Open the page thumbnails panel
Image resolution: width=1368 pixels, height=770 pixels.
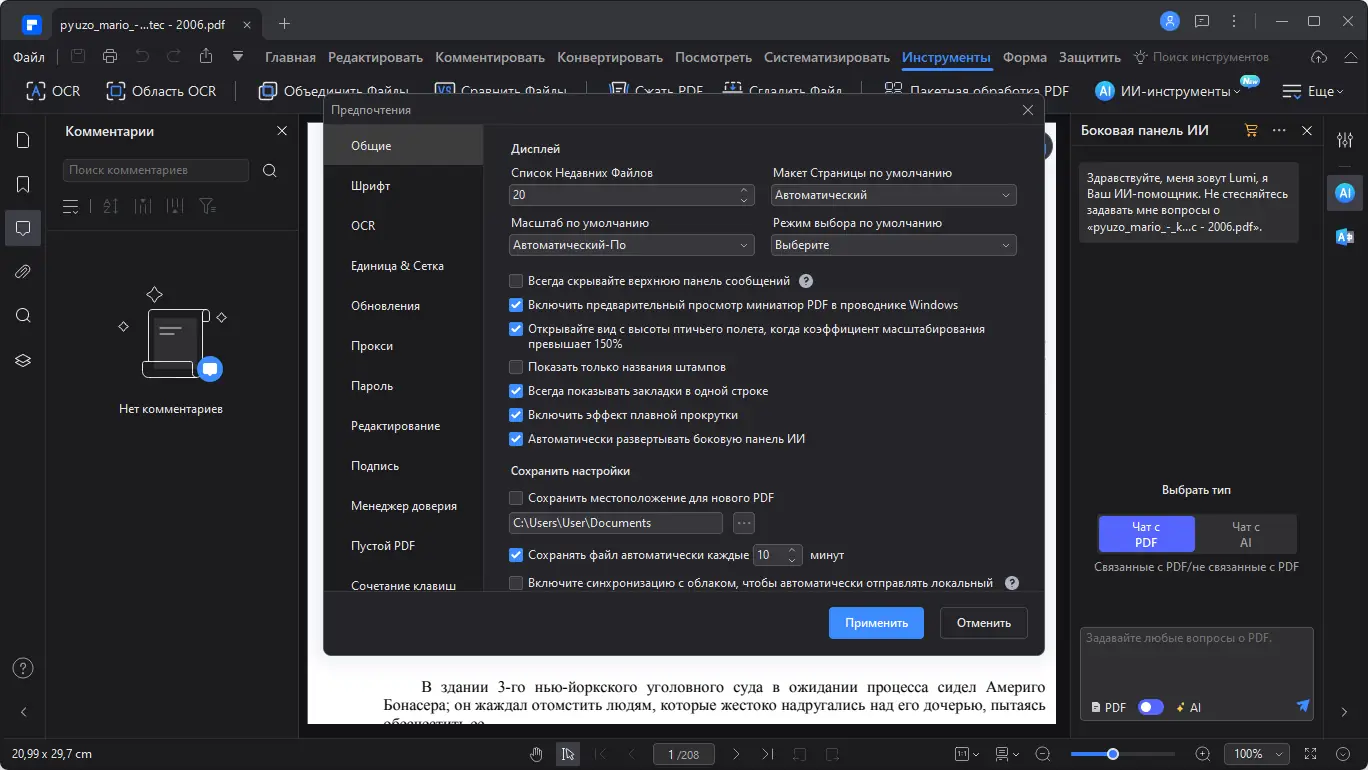tap(22, 140)
